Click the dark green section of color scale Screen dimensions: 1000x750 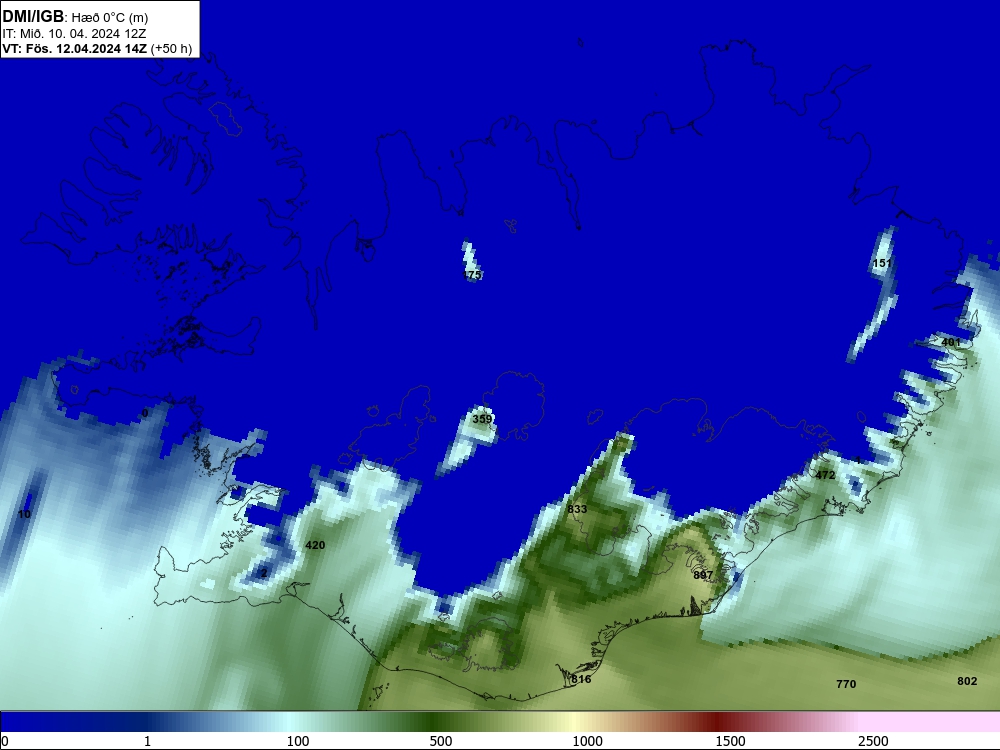coord(434,721)
